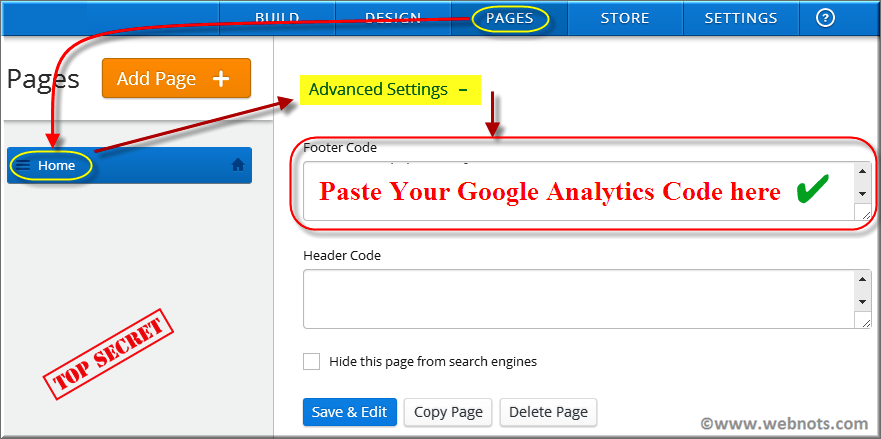Viewport: 881px width, 439px height.
Task: Click the Save & Edit button
Action: click(x=349, y=411)
